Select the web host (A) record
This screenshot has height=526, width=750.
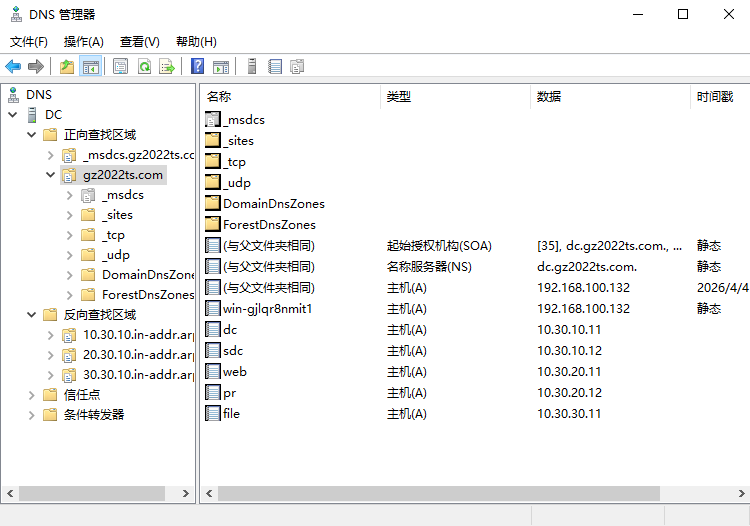click(x=235, y=372)
